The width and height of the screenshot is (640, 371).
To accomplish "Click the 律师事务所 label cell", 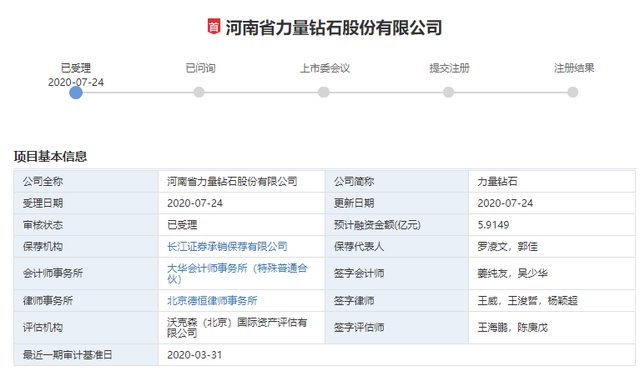I will pyautogui.click(x=86, y=301).
